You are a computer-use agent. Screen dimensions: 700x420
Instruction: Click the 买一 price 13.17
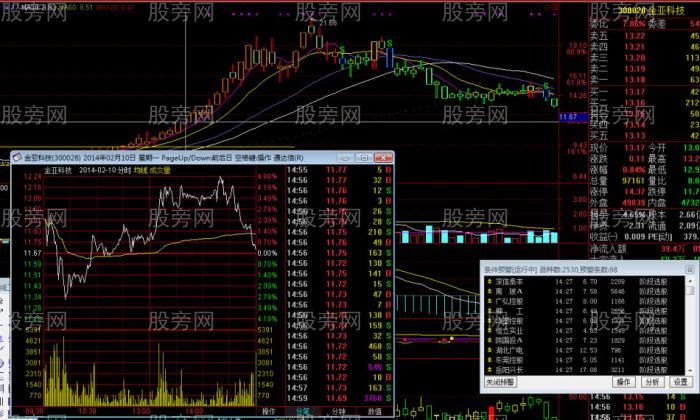(x=634, y=92)
